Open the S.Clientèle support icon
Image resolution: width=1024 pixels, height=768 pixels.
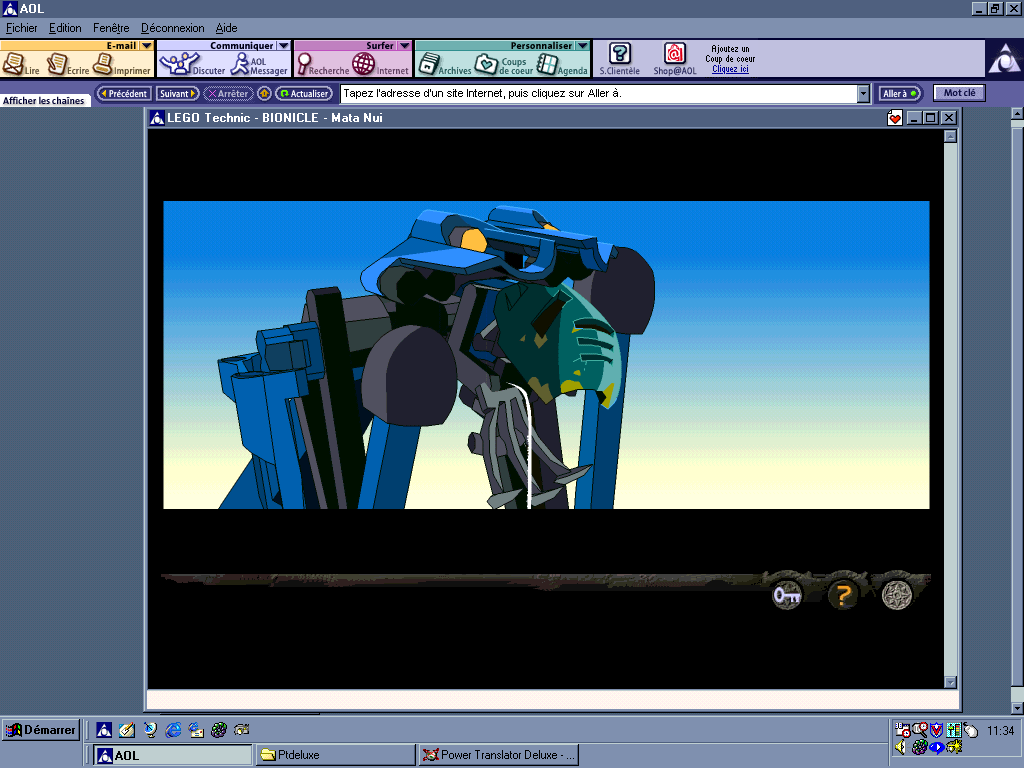(x=619, y=59)
